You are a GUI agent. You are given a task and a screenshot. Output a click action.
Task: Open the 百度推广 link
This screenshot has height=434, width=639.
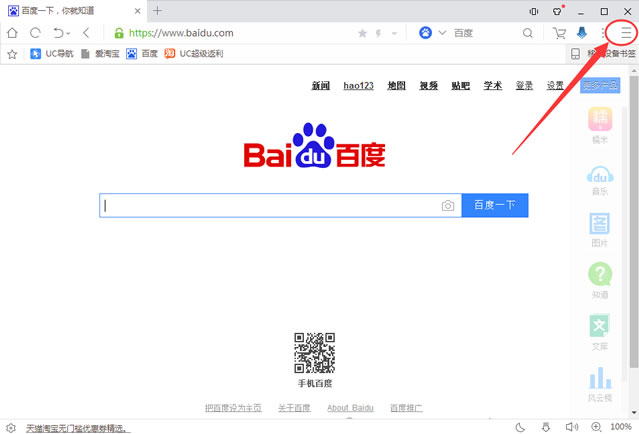click(x=406, y=408)
